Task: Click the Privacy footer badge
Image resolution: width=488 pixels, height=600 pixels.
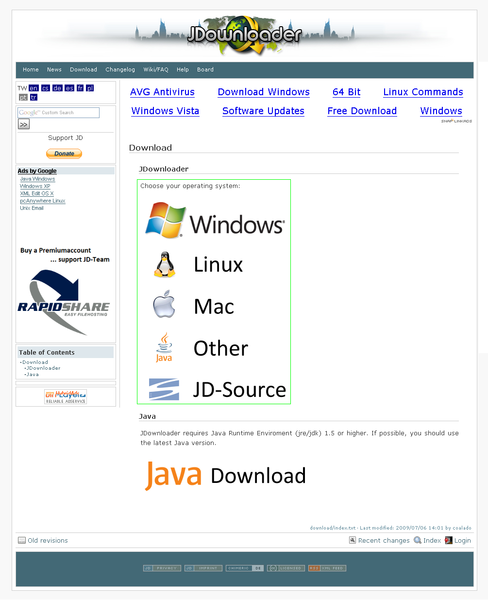Action: pos(162,568)
